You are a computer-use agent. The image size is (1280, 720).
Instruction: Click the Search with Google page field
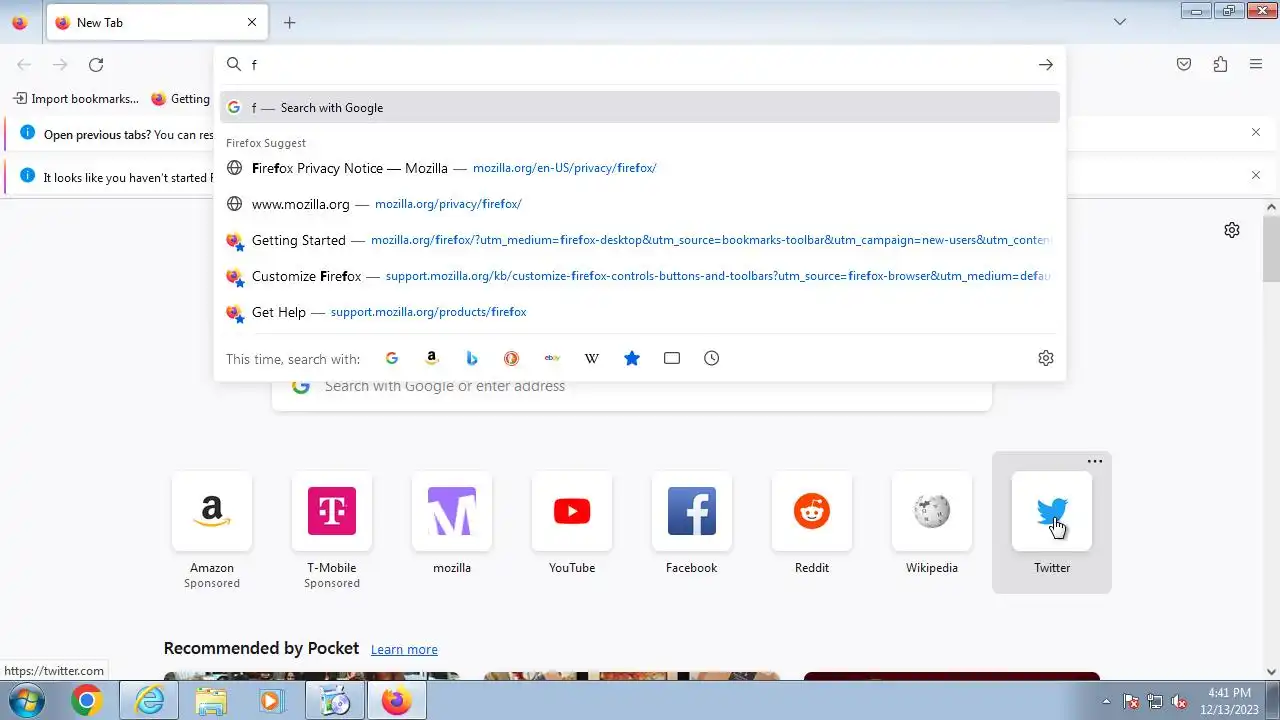(x=632, y=386)
